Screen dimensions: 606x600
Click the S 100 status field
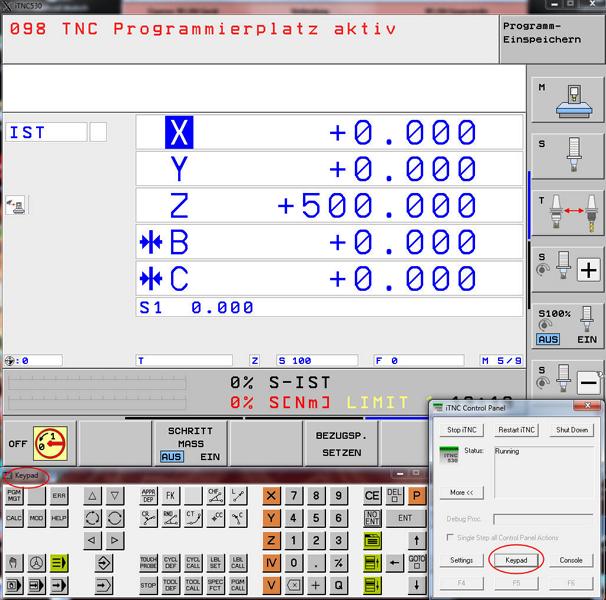pos(317,361)
